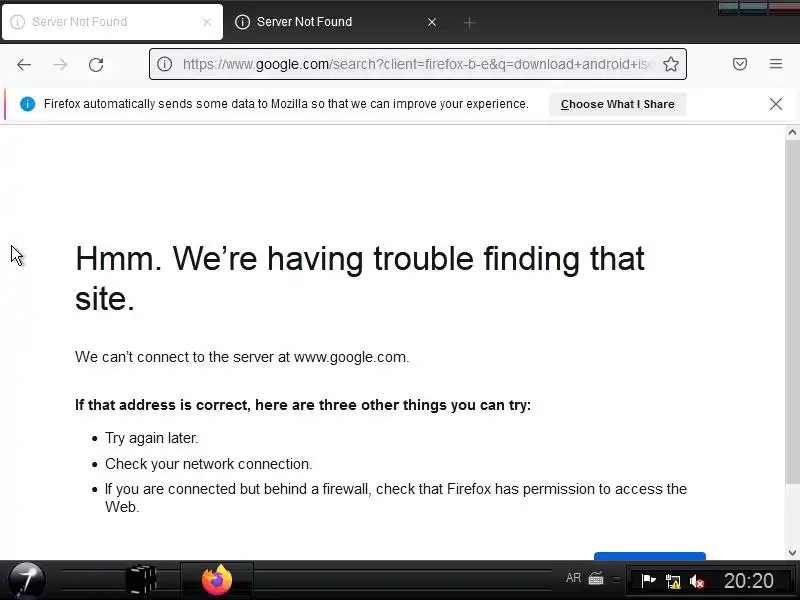
Task: Open the on-screen keyboard tray icon
Action: pyautogui.click(x=596, y=579)
